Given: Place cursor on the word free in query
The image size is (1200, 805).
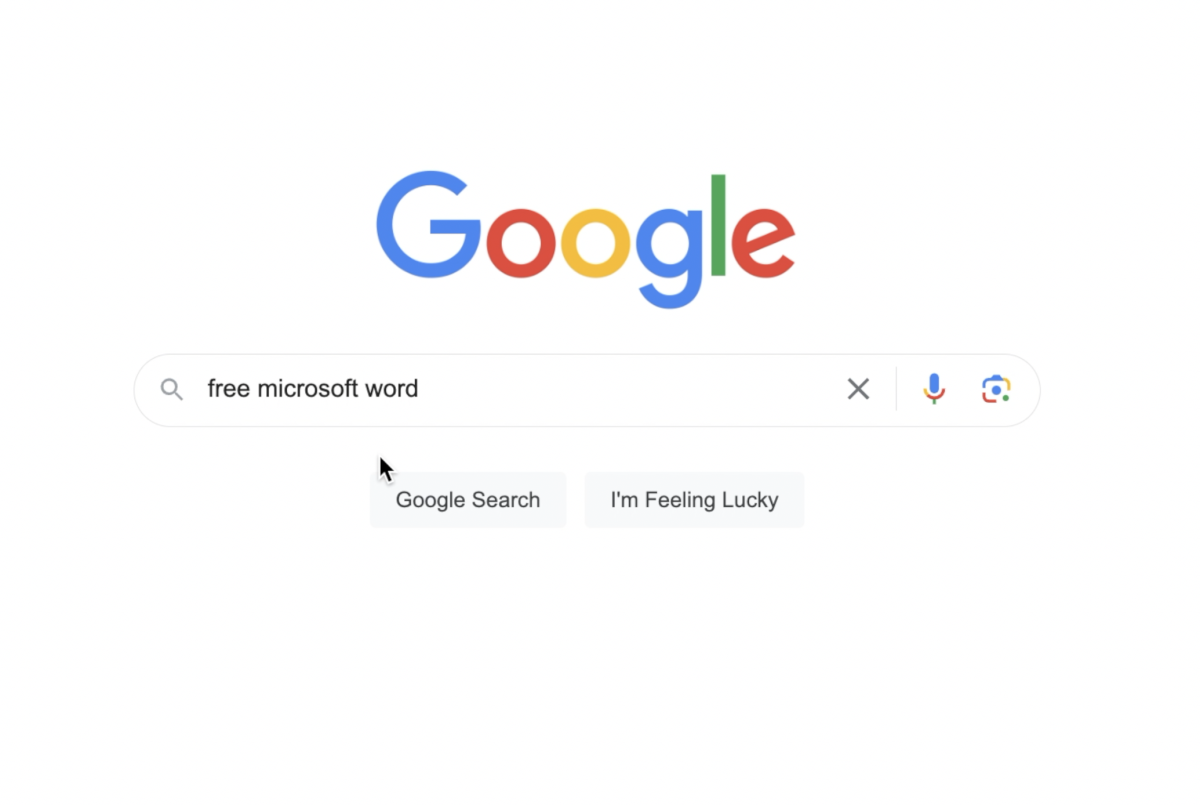Looking at the screenshot, I should pyautogui.click(x=229, y=388).
